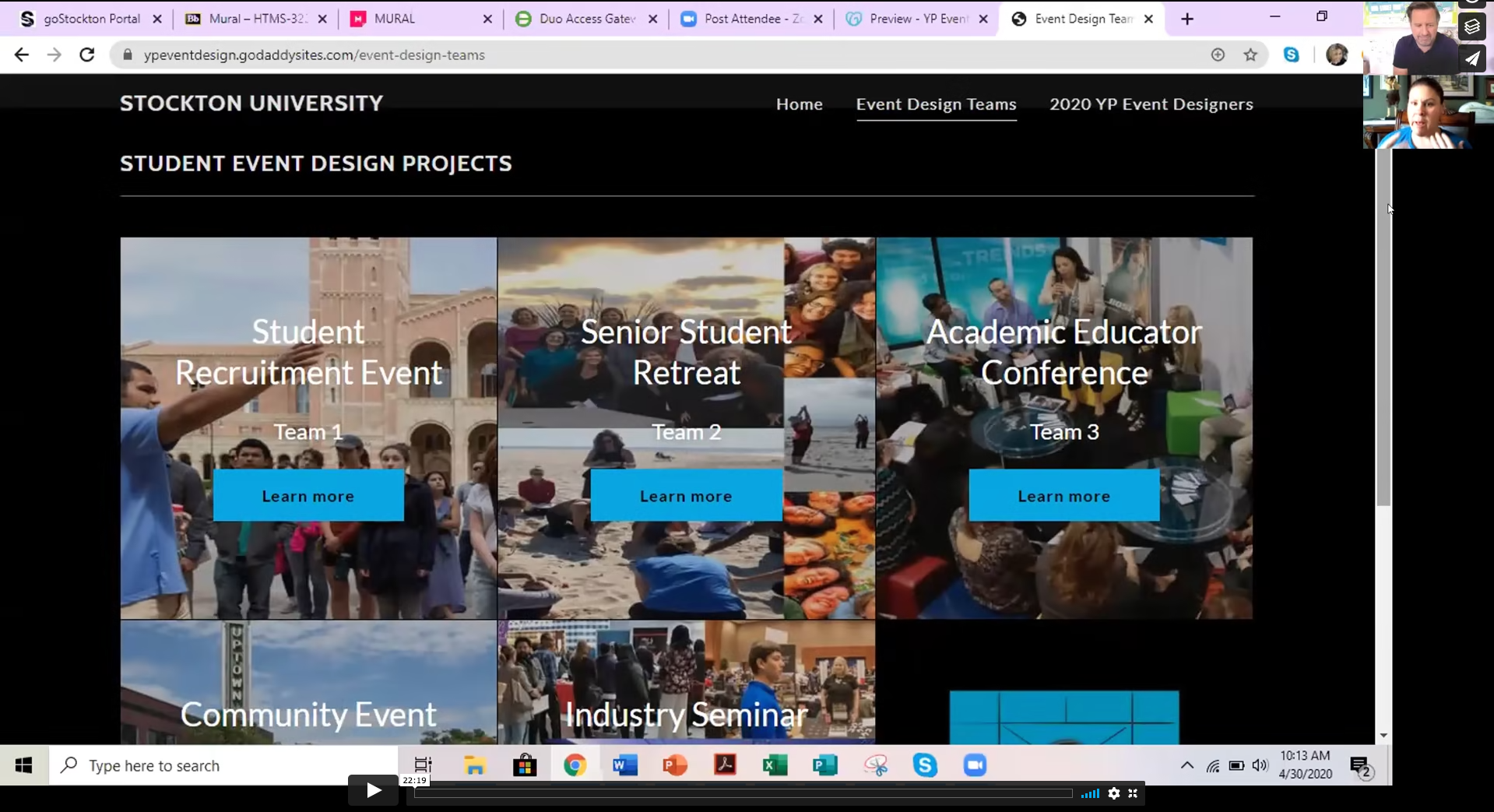Toggle system volume speaker icon
Viewport: 1494px width, 812px height.
tap(1260, 766)
